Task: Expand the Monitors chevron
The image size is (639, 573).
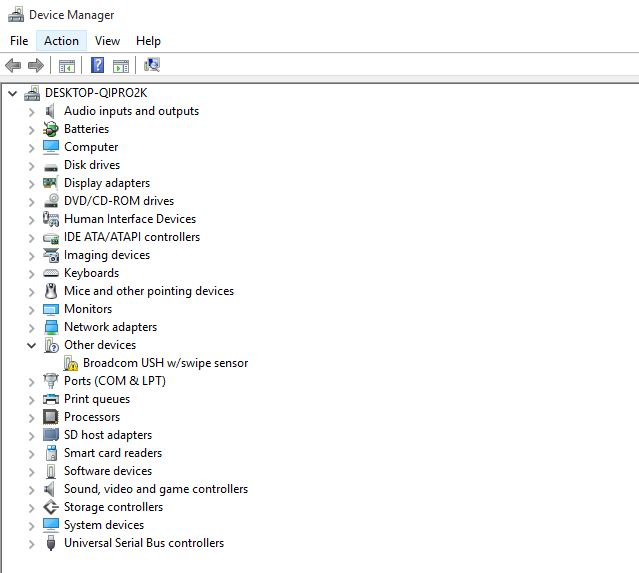Action: (31, 310)
